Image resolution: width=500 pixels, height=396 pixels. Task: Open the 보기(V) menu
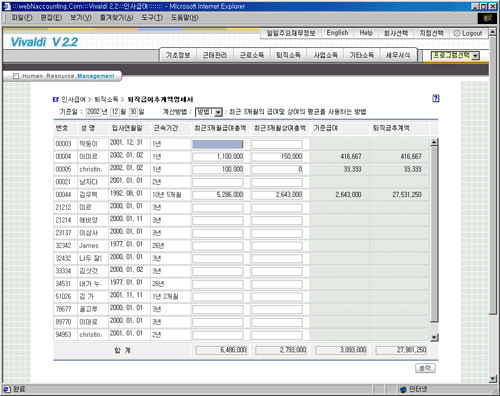81,18
